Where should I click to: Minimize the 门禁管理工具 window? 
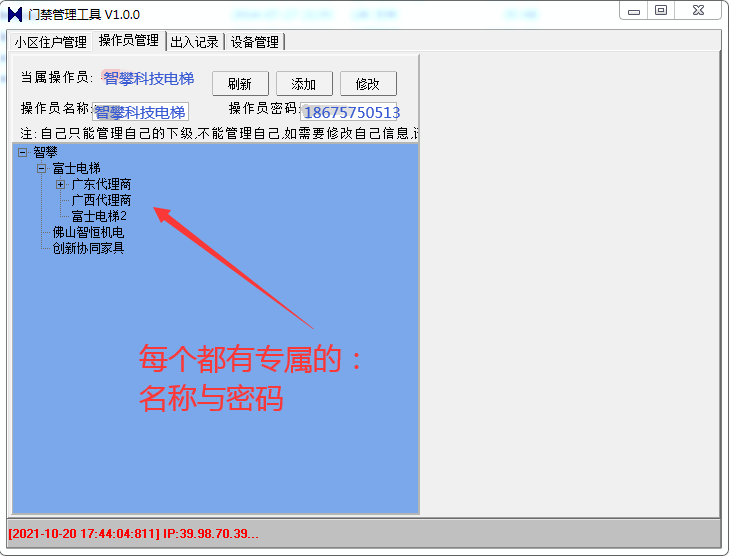[634, 11]
